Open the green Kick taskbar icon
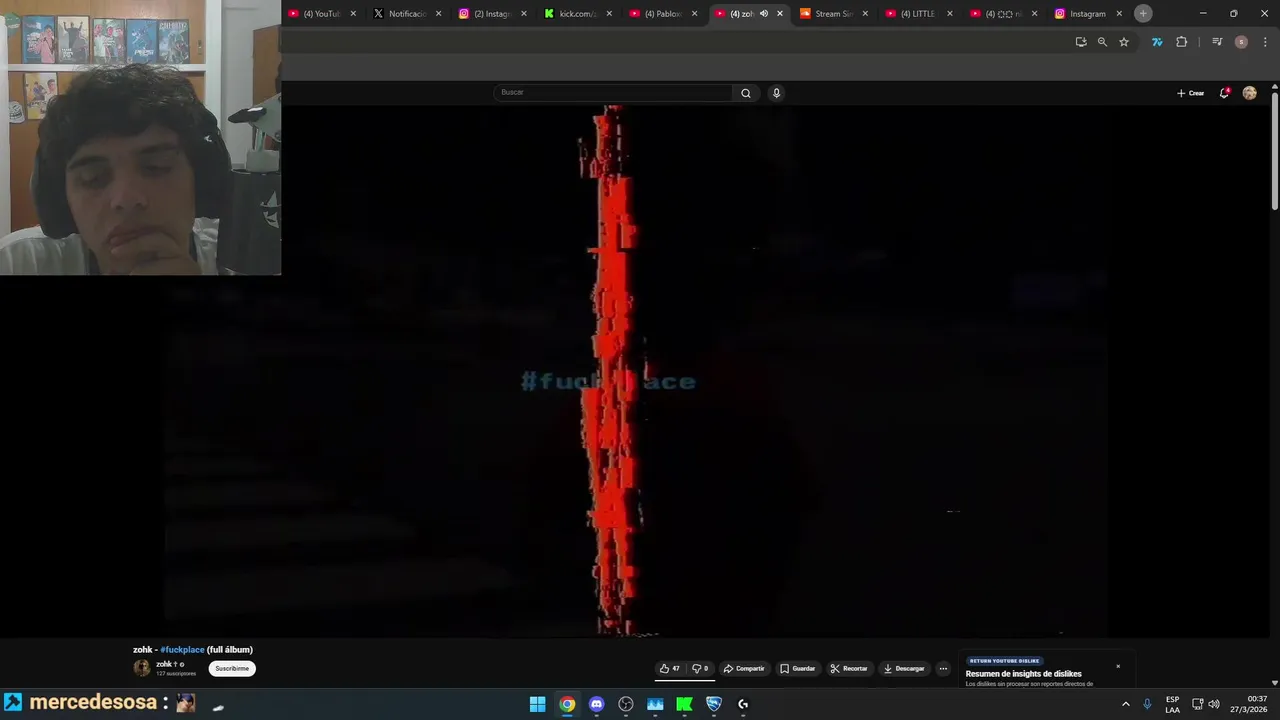The width and height of the screenshot is (1280, 720). point(684,704)
